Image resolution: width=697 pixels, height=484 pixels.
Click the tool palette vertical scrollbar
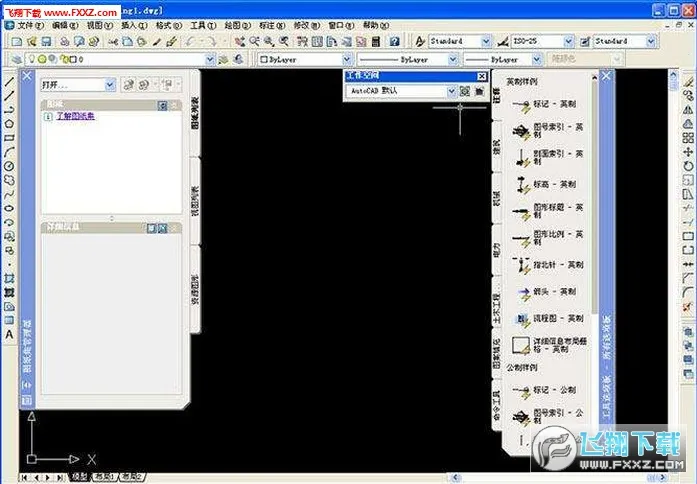594,196
